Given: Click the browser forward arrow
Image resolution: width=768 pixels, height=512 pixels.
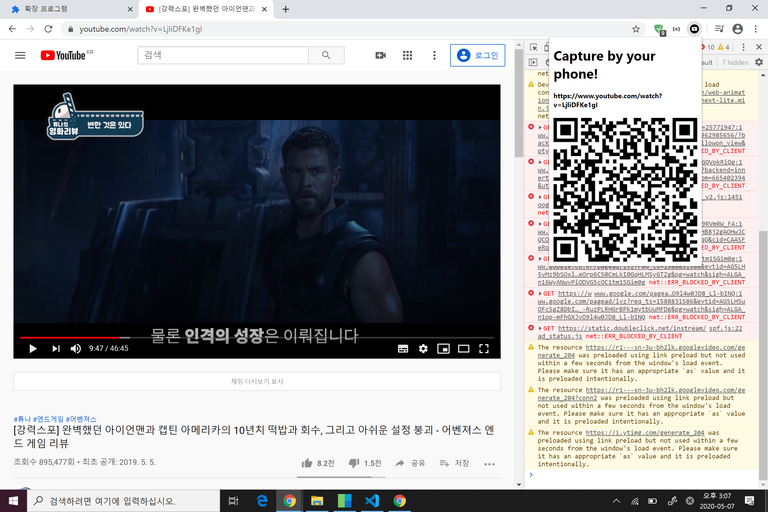Looking at the screenshot, I should click(30, 29).
